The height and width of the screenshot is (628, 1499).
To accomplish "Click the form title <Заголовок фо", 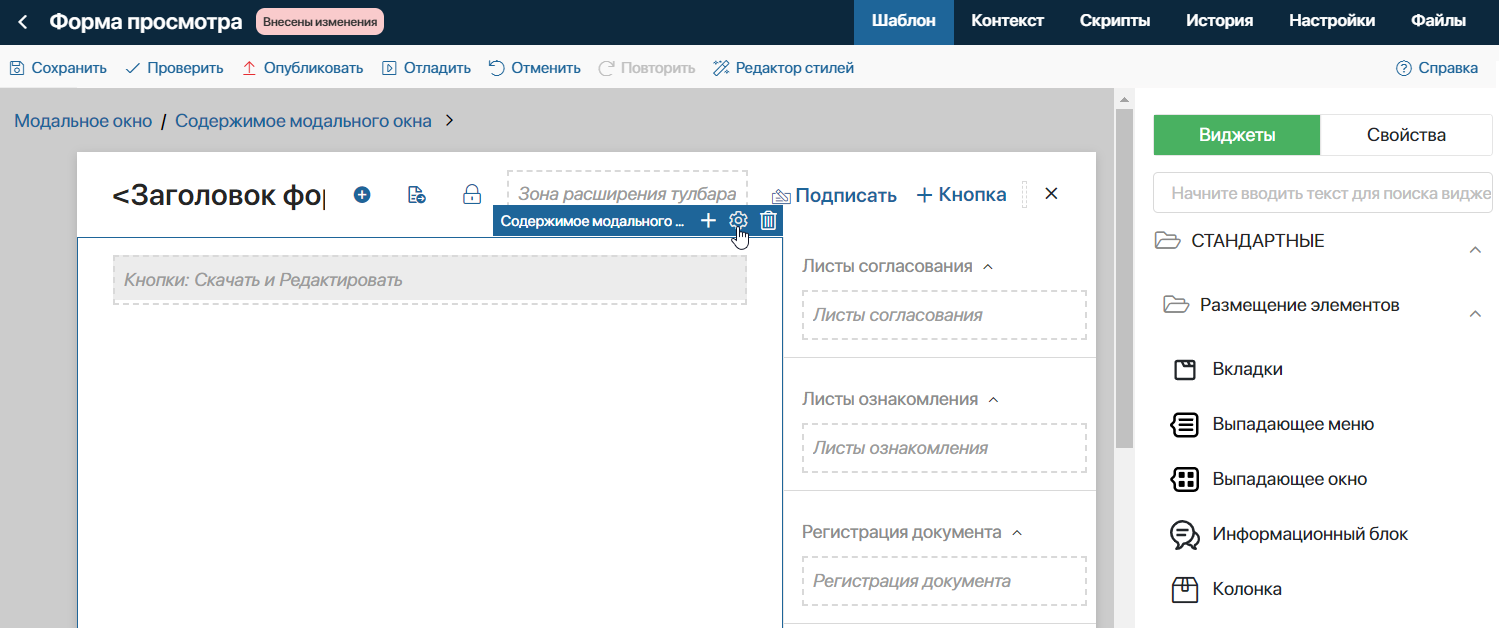I will pyautogui.click(x=218, y=195).
